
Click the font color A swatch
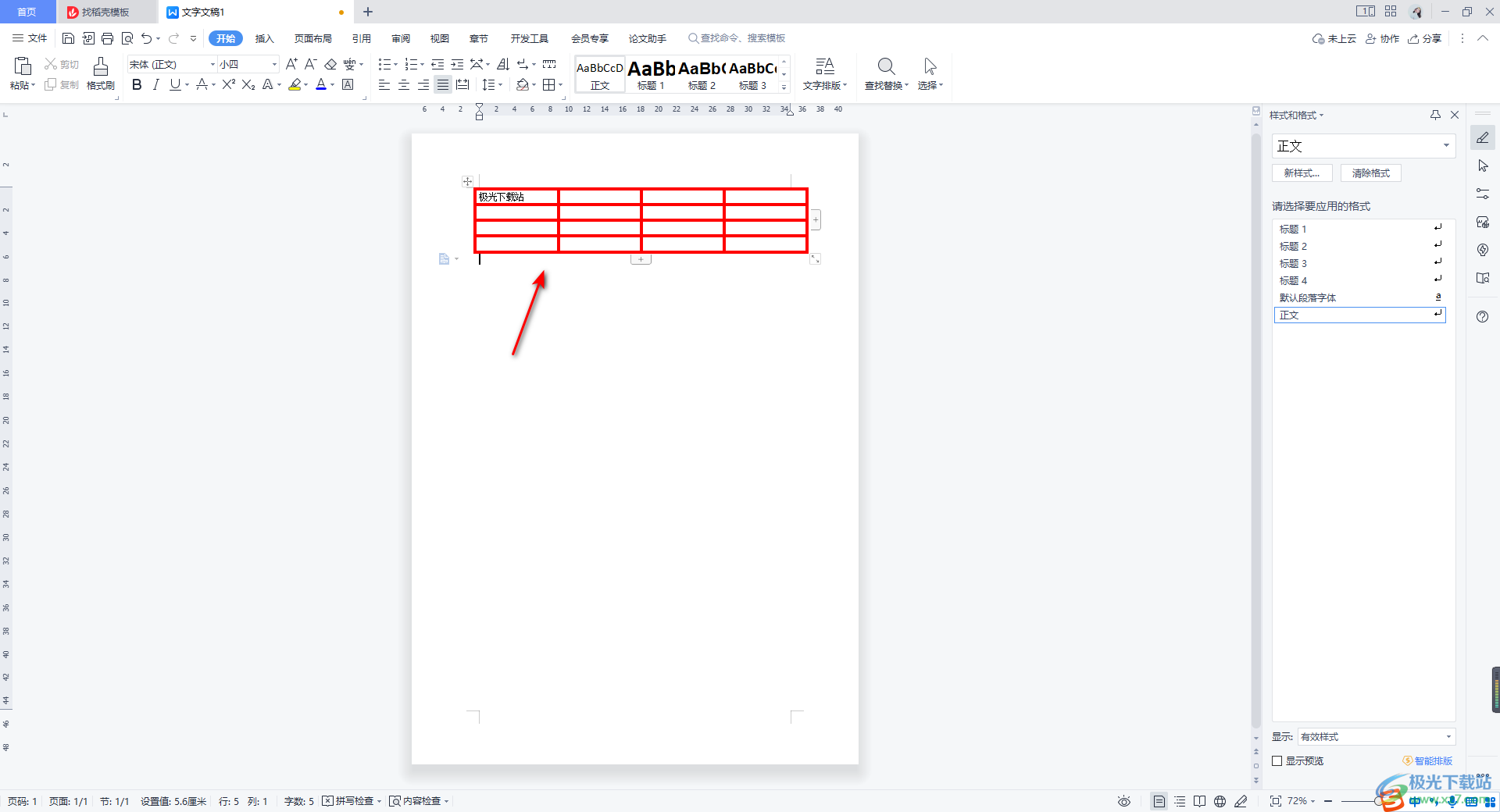(x=321, y=84)
